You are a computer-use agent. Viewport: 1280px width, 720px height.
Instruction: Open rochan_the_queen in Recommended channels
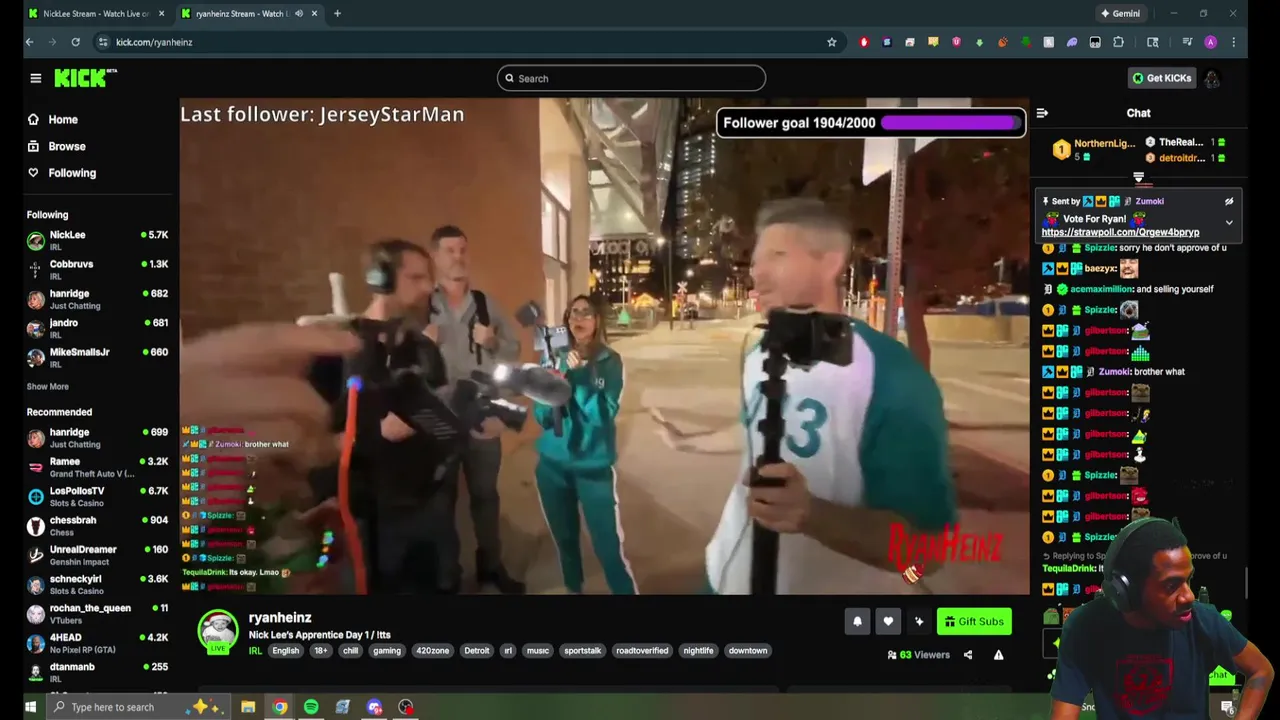(97, 613)
